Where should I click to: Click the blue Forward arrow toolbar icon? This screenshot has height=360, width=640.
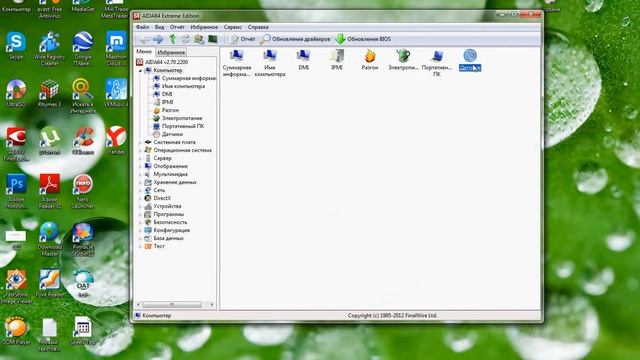pyautogui.click(x=158, y=39)
